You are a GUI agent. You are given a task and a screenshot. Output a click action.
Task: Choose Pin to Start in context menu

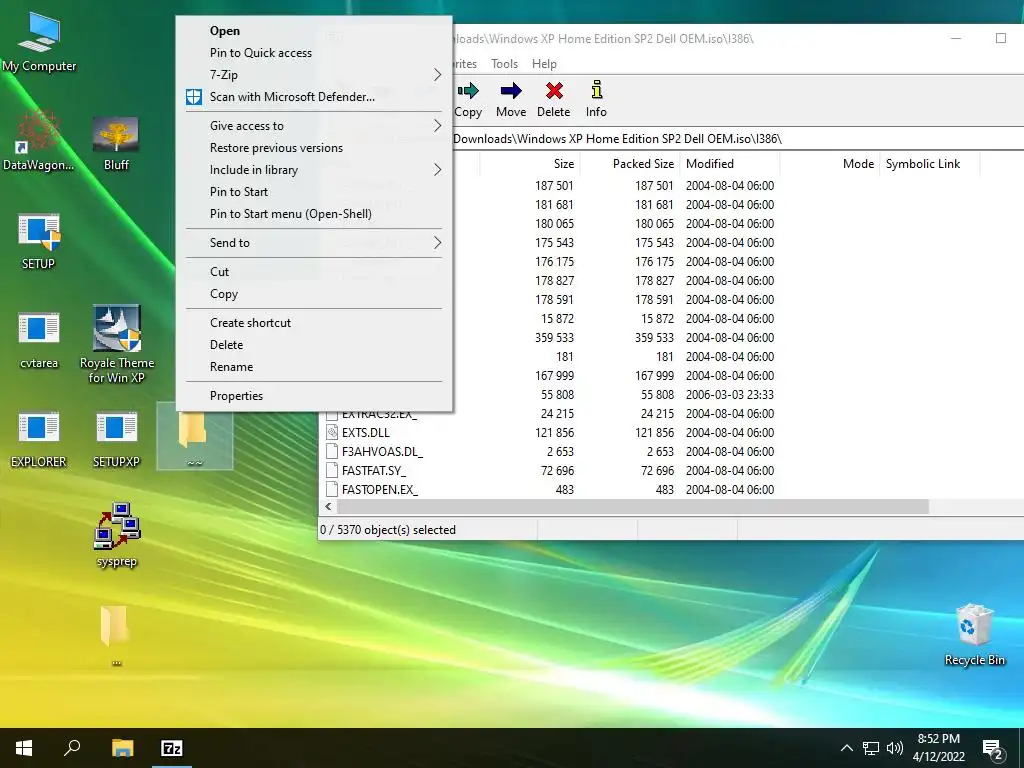pyautogui.click(x=314, y=192)
